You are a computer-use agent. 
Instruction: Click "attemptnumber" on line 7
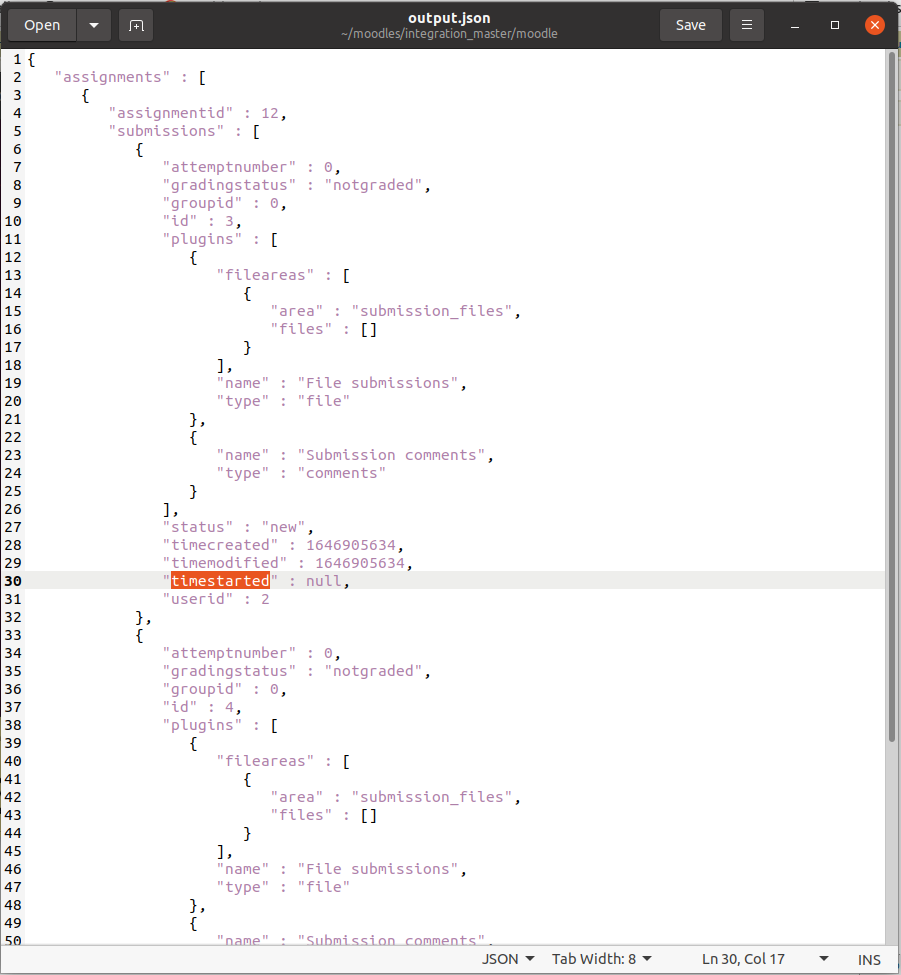229,167
